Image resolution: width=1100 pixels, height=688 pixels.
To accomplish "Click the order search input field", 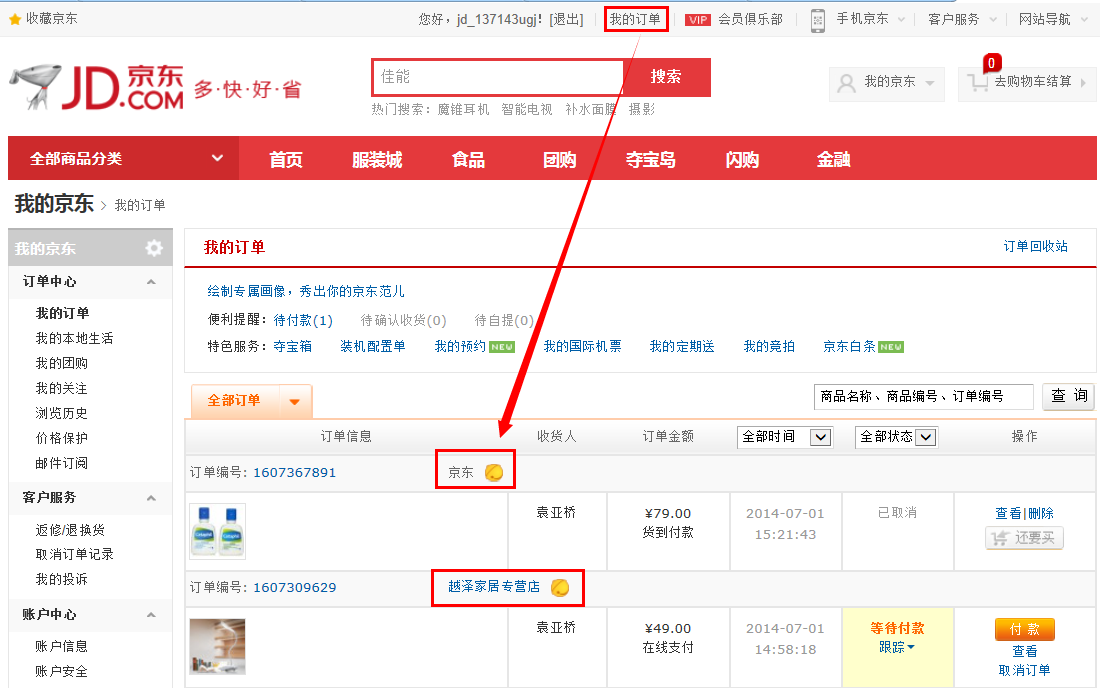I will [x=923, y=396].
